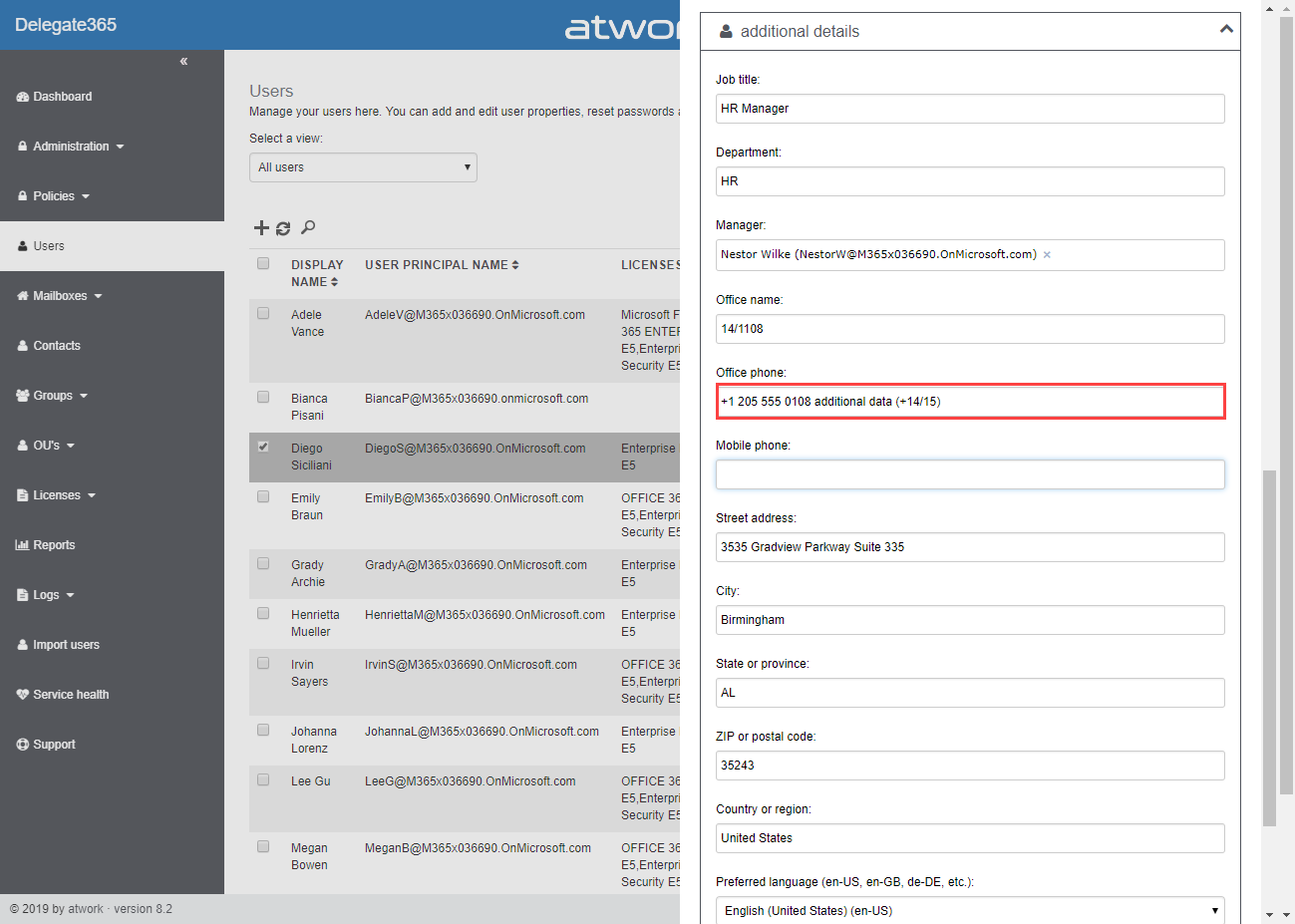Open user search with magnifier icon

(x=308, y=228)
